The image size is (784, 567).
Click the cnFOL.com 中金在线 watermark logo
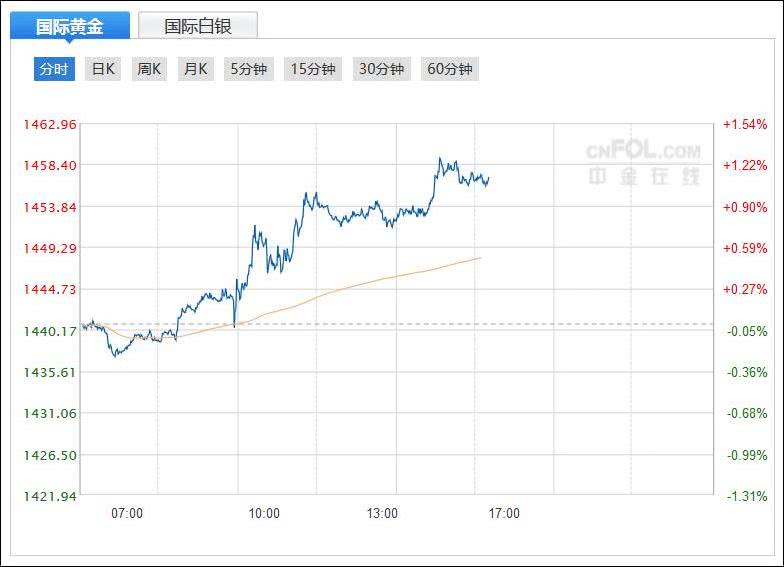pyautogui.click(x=643, y=163)
